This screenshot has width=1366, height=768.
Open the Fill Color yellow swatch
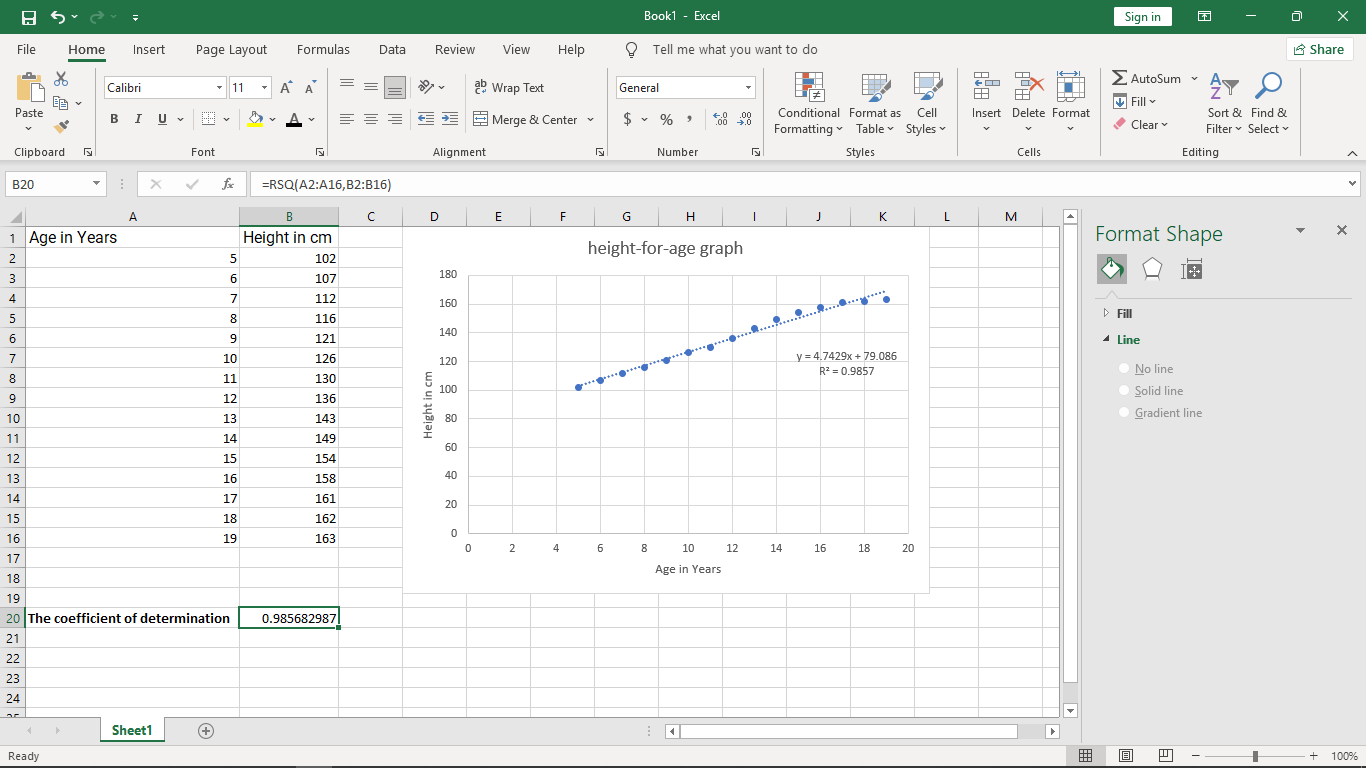tap(255, 119)
